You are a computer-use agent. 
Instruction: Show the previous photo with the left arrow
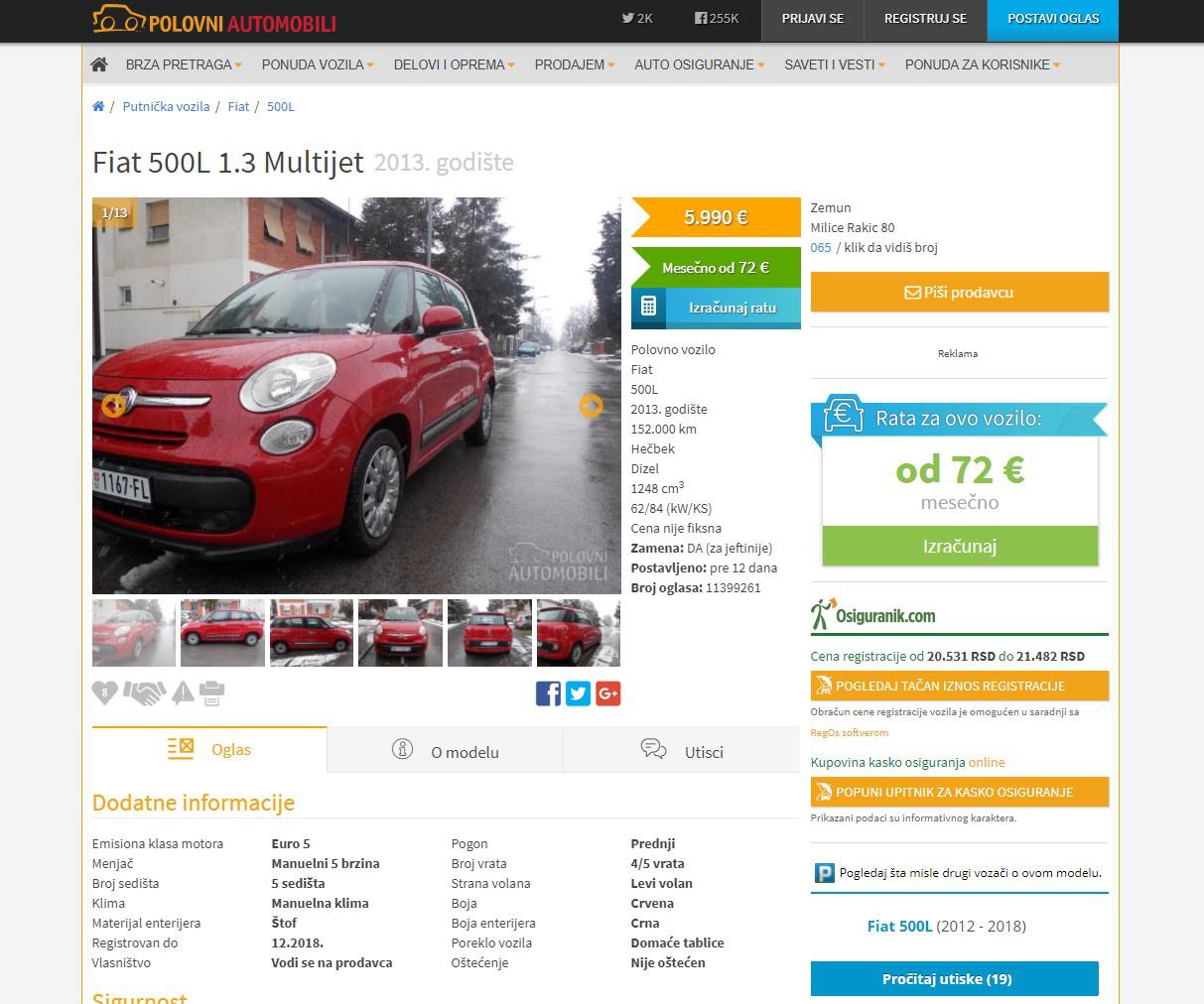click(113, 405)
